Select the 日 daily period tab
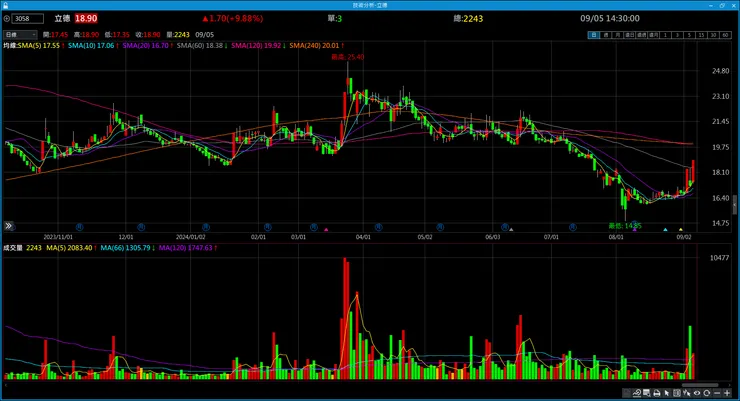Image resolution: width=740 pixels, height=401 pixels. (594, 35)
